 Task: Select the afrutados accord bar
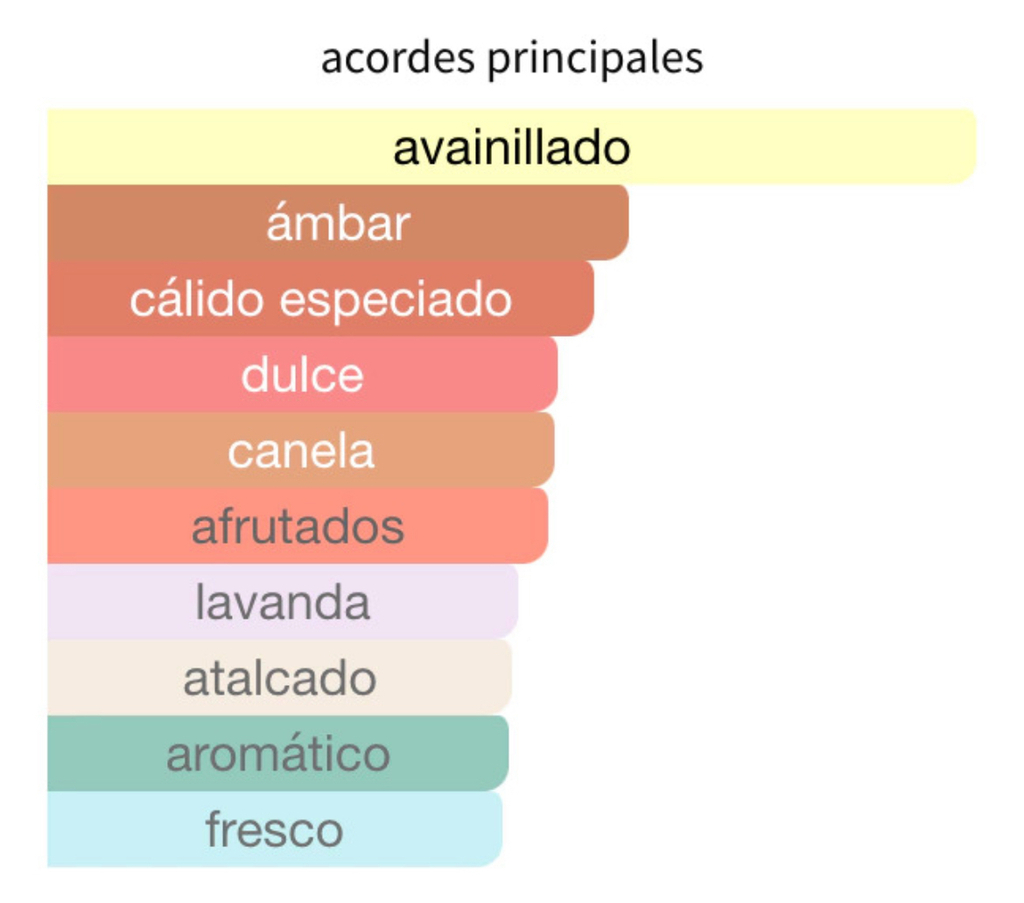coord(298,526)
